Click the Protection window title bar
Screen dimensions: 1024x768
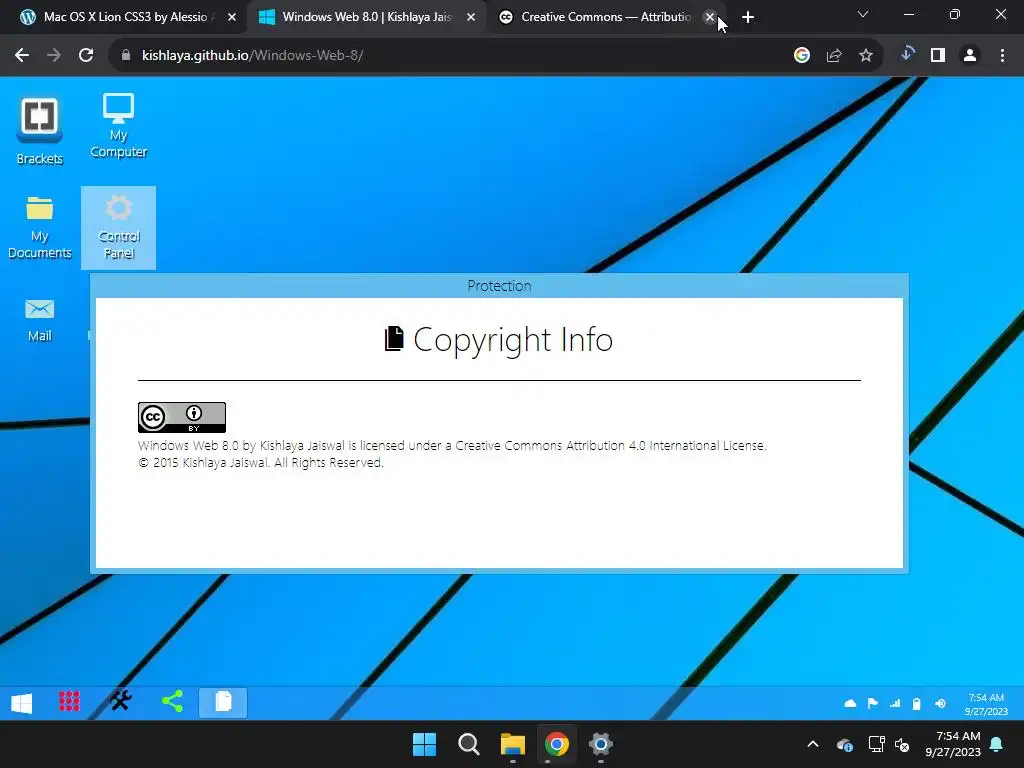[x=499, y=286]
